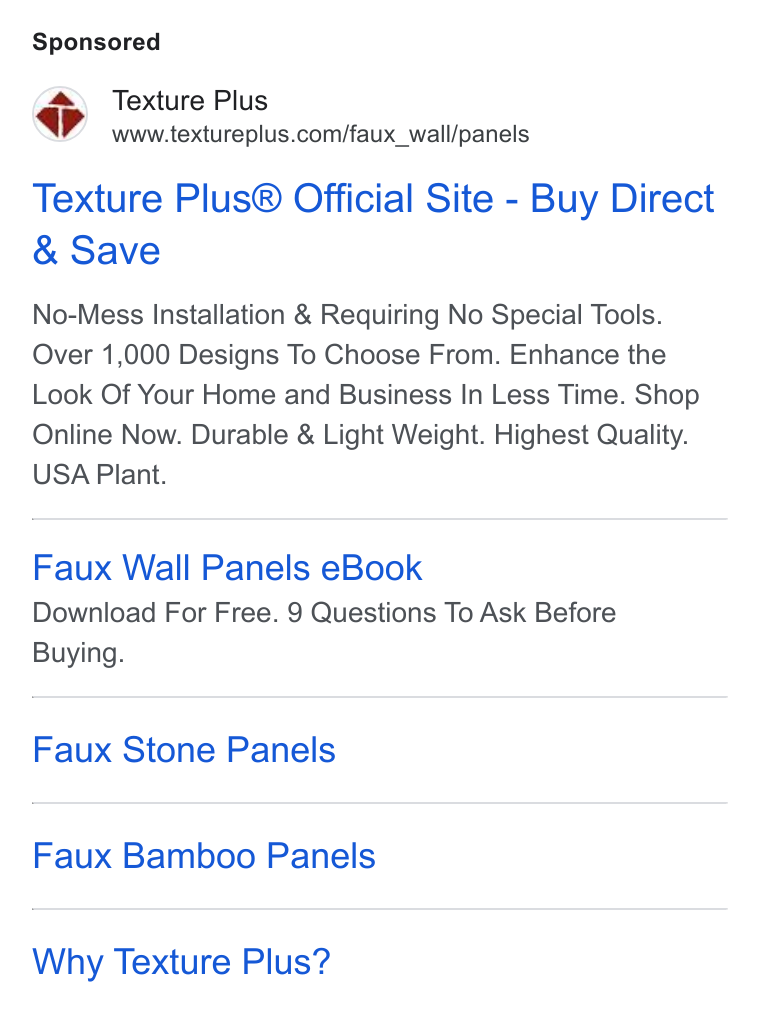Click the Sponsored label
This screenshot has width=760, height=1014.
click(x=96, y=42)
